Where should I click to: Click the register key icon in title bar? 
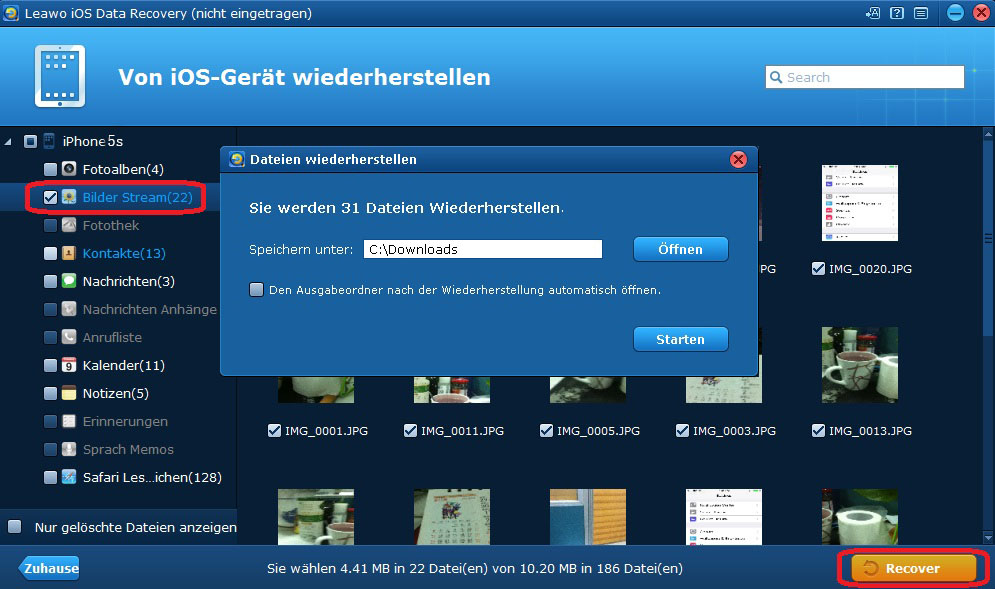(873, 13)
